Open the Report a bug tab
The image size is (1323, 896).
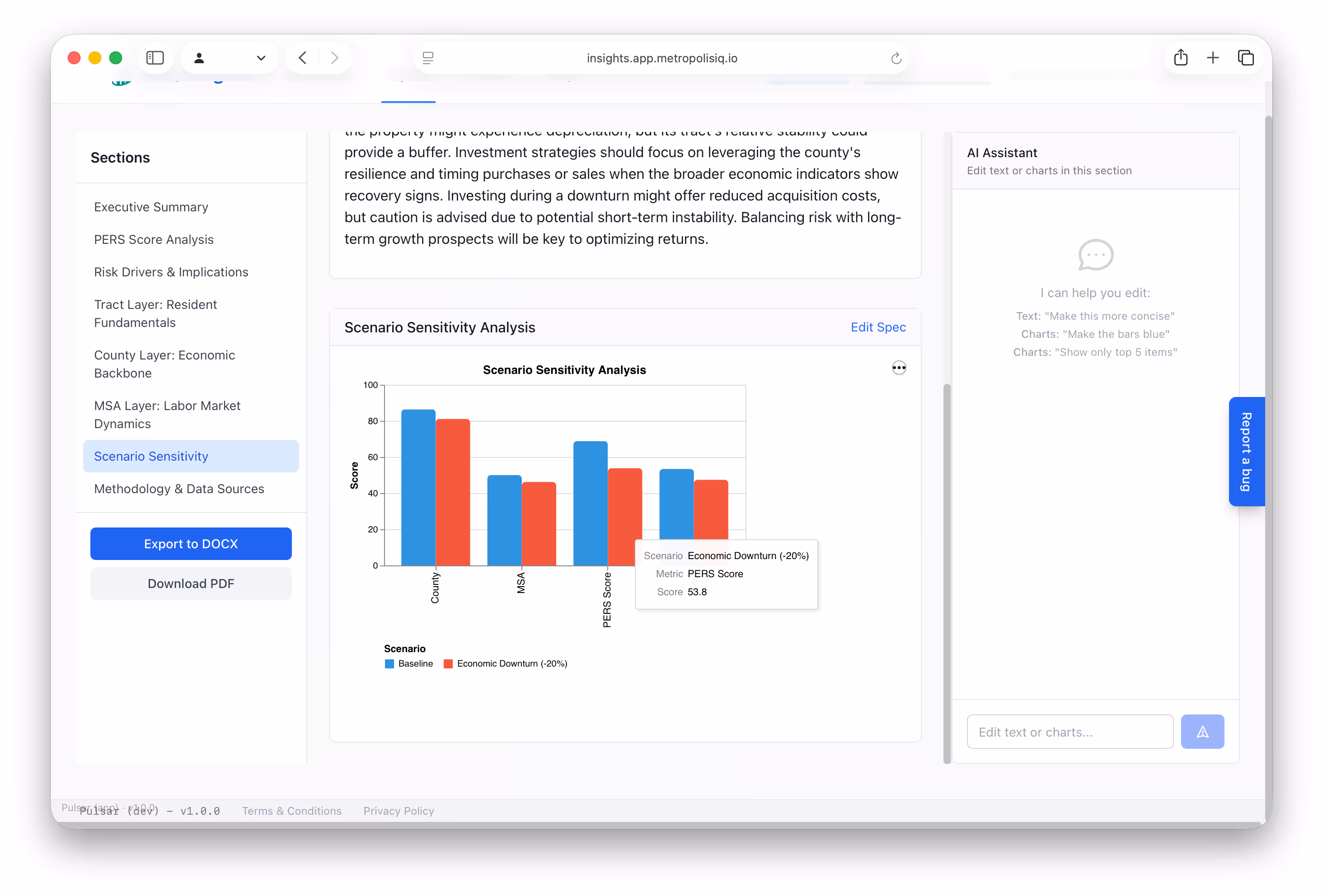pyautogui.click(x=1246, y=451)
